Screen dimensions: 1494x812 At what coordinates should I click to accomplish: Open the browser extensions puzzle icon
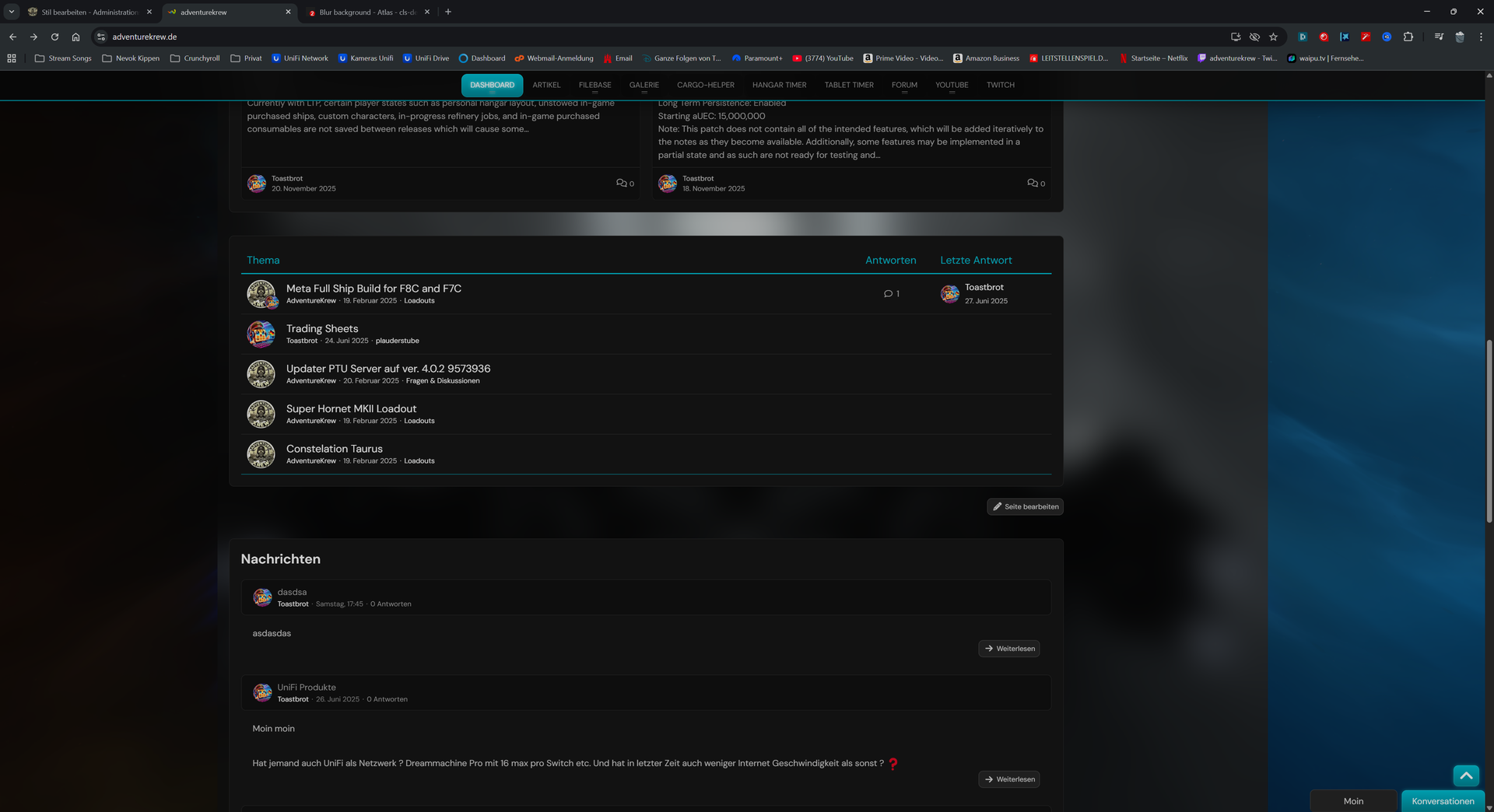point(1408,37)
